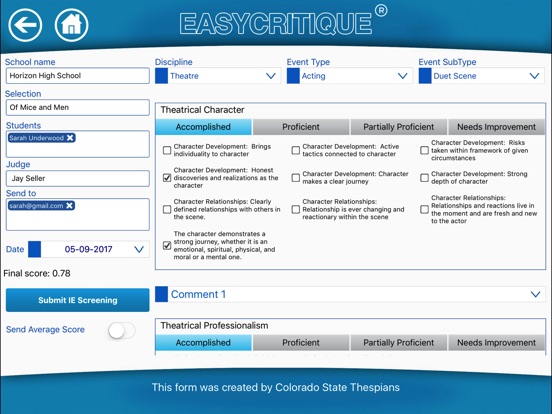This screenshot has height=414, width=552.
Task: Click the blue square beside Duet Scene
Action: click(x=425, y=76)
